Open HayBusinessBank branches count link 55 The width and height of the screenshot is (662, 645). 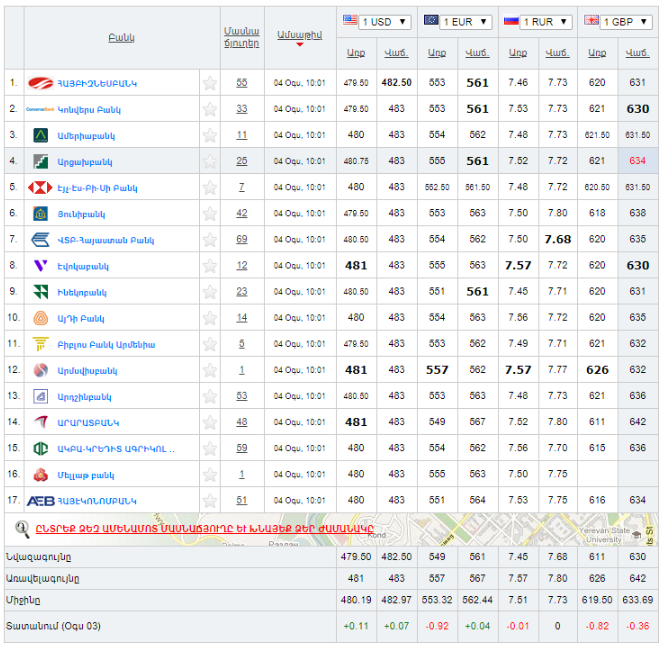pos(241,83)
